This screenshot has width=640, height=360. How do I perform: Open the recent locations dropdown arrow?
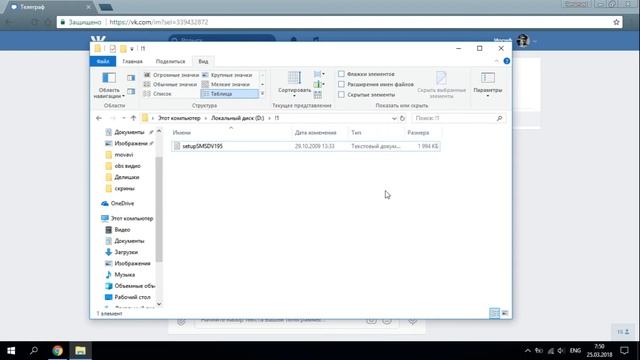(x=124, y=118)
